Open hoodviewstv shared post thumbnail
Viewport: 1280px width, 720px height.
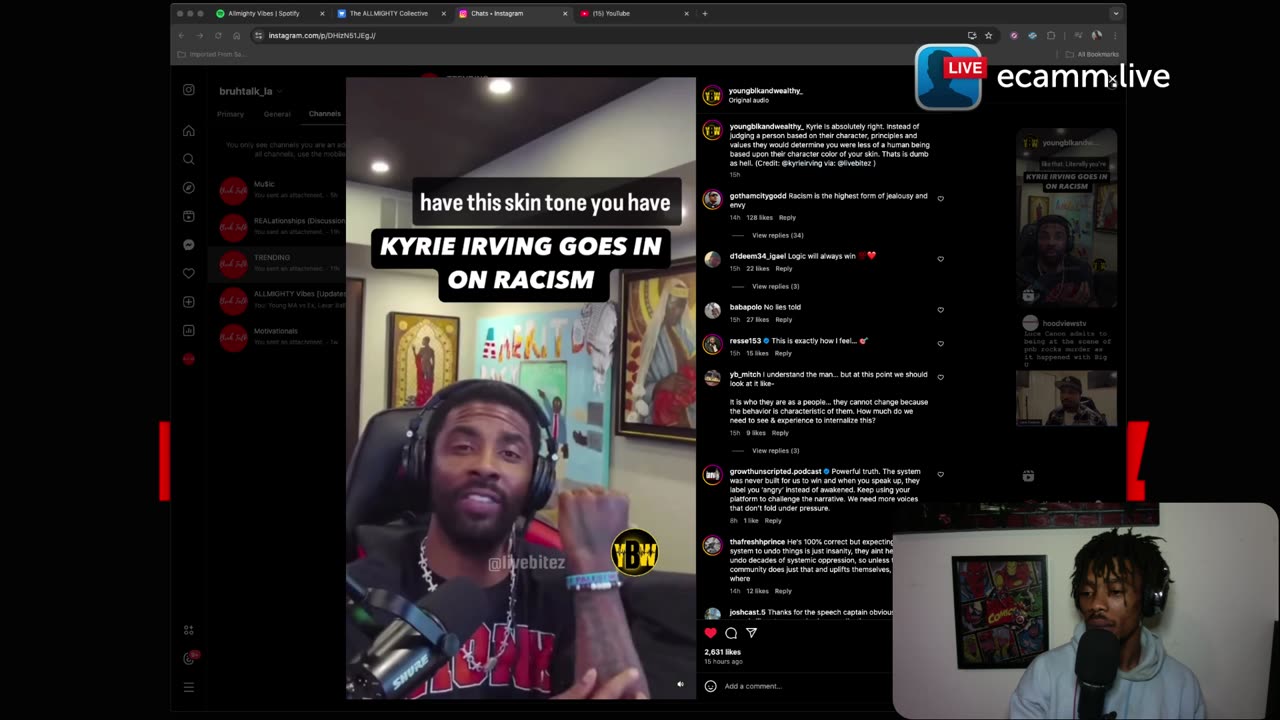coord(1067,398)
